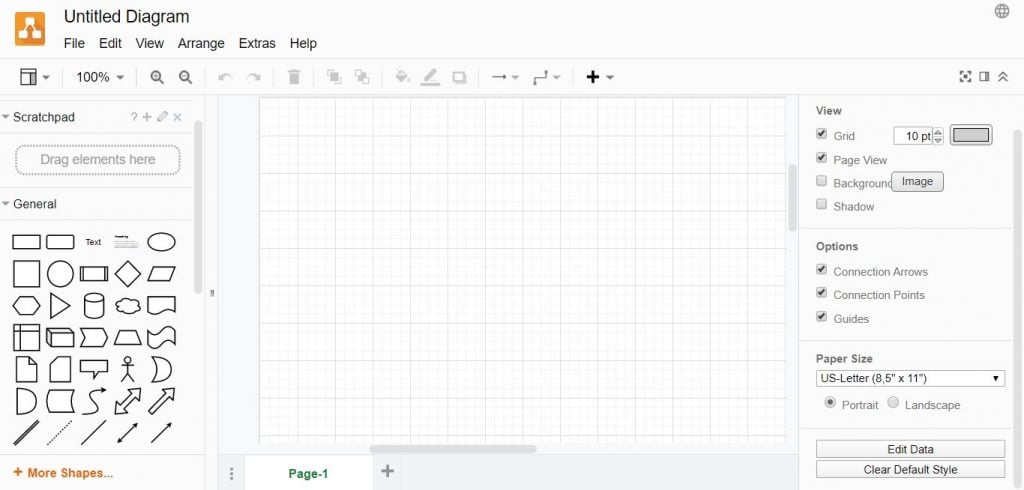Click the line color pencil icon
The height and width of the screenshot is (490, 1024).
pos(430,77)
